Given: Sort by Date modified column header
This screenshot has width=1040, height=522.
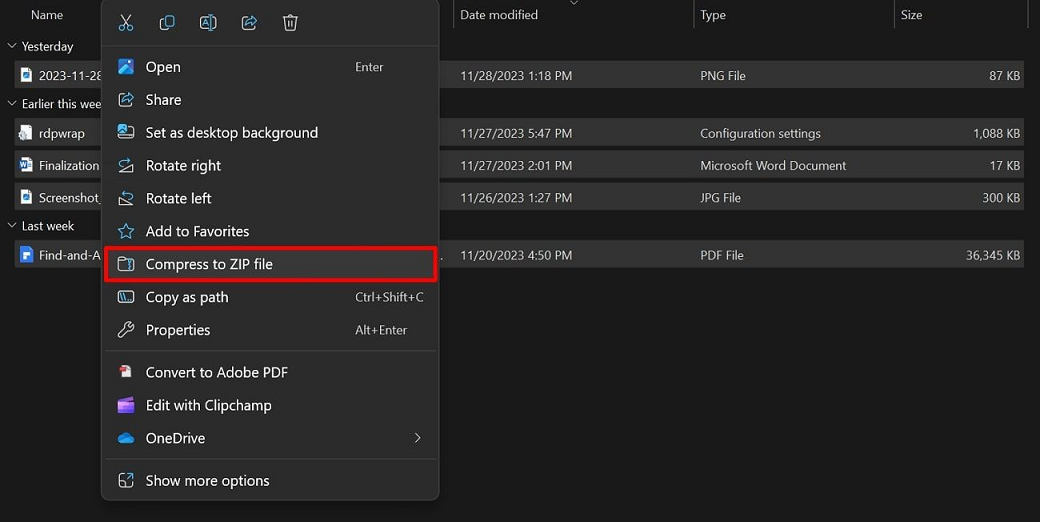Looking at the screenshot, I should tap(499, 15).
